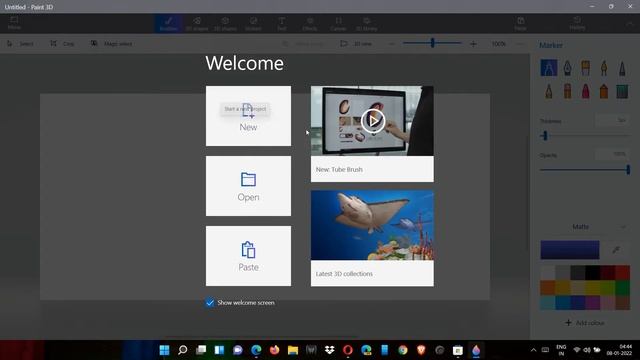Image resolution: width=640 pixels, height=360 pixels.
Task: Select the Marker brush
Action: 549,68
